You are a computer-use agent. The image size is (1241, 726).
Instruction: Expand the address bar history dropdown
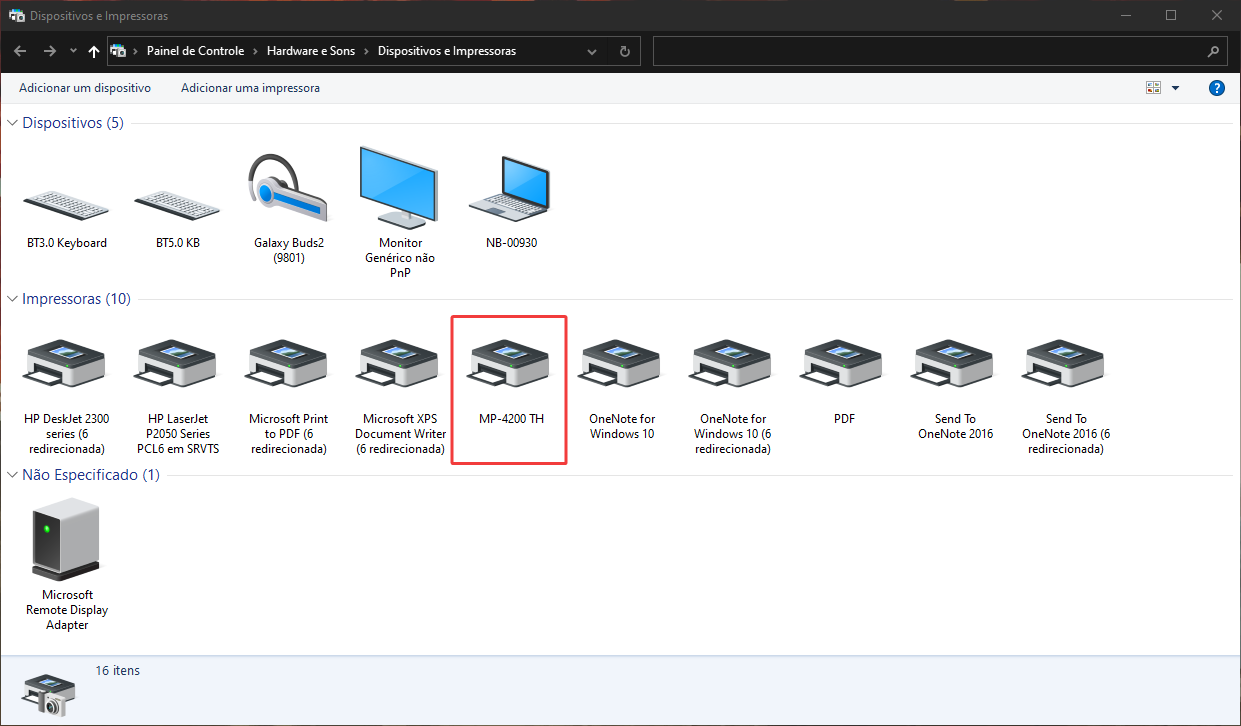[x=592, y=51]
